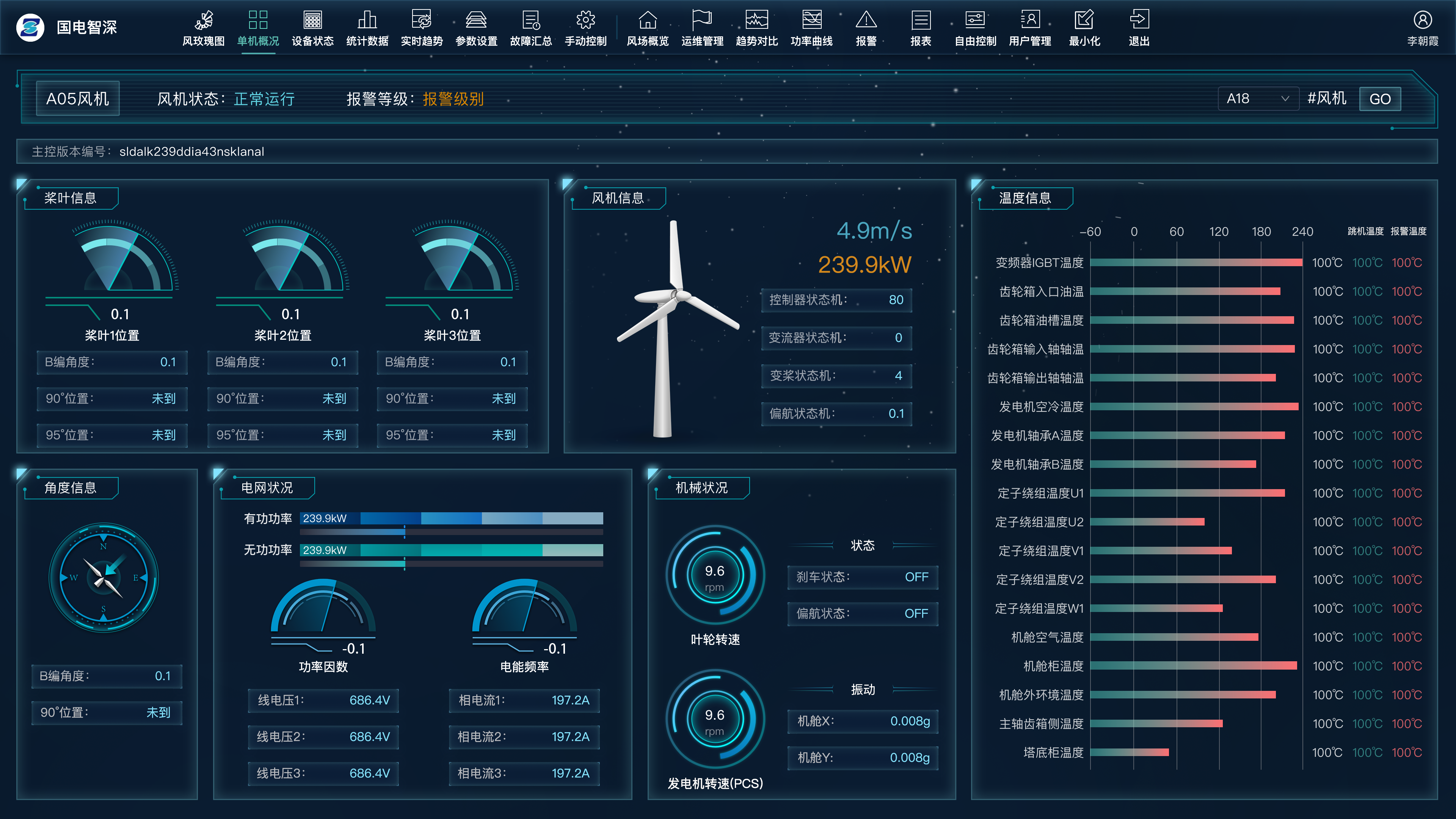Click the 发电机转速(PCS) rpm dial
This screenshot has height=819, width=1456.
click(715, 720)
